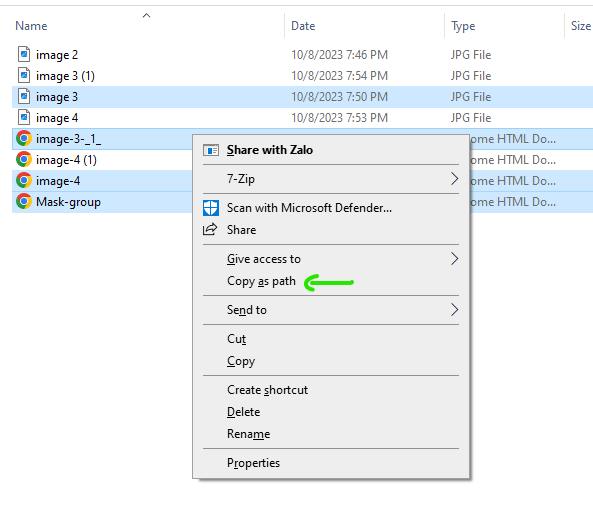
Task: Click the Microsoft Defender shield icon
Action: (x=211, y=208)
